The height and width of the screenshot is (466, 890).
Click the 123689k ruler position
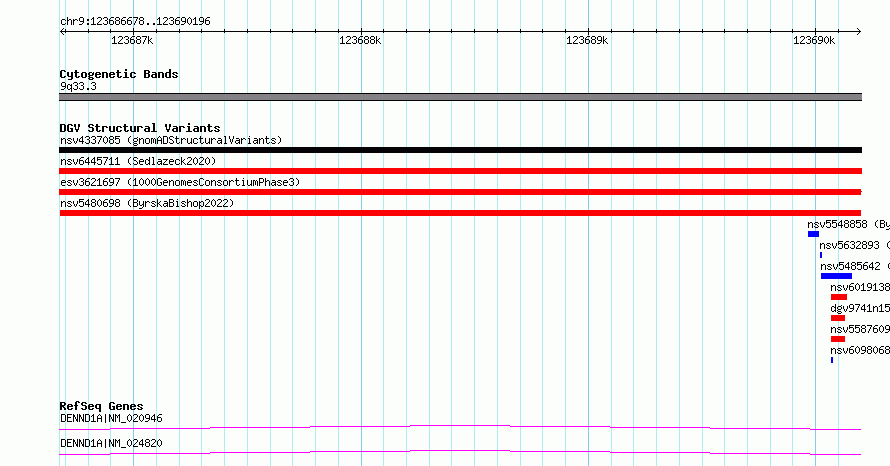coord(587,40)
